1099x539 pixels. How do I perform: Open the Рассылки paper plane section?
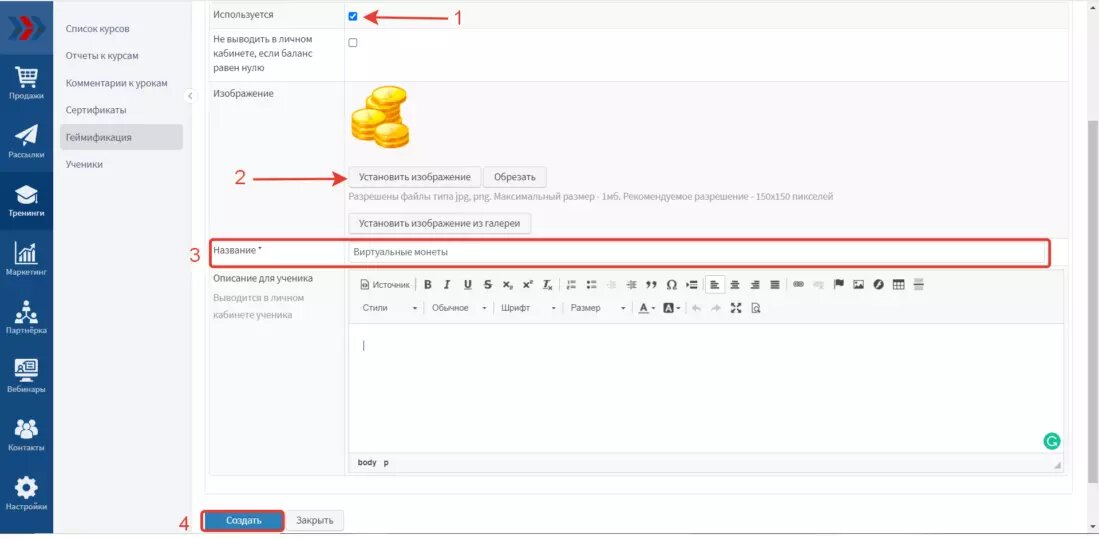[26, 142]
